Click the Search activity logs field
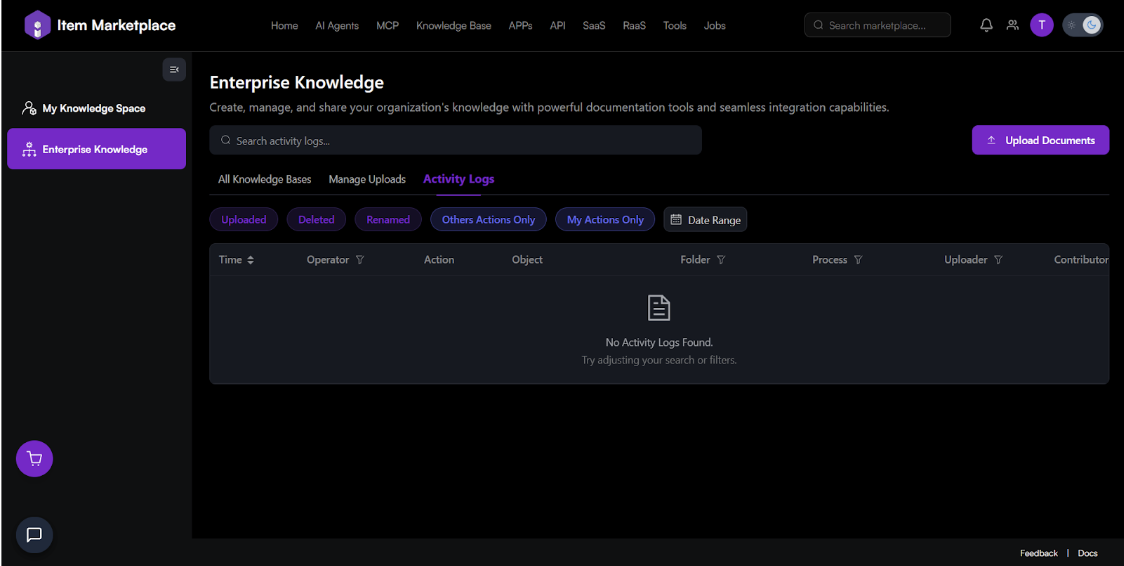This screenshot has width=1124, height=566. coord(455,141)
